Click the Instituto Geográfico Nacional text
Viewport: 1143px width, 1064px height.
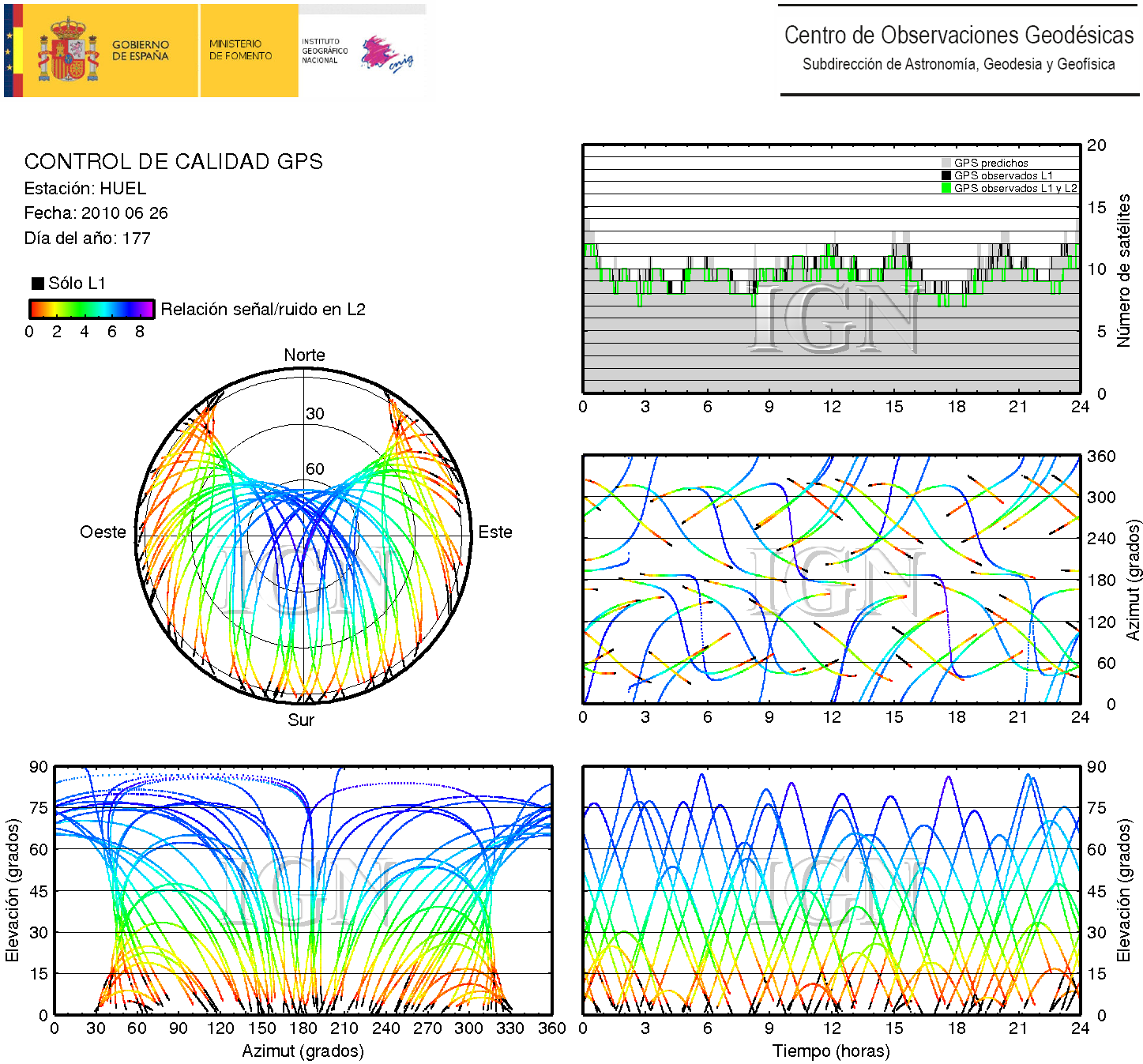[x=324, y=51]
